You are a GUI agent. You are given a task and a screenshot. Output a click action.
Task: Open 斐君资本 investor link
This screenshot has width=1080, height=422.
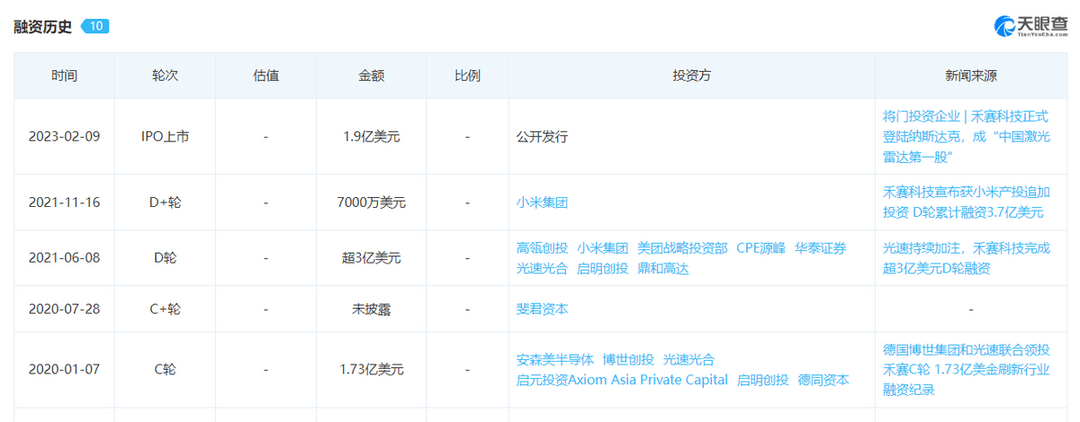(542, 309)
